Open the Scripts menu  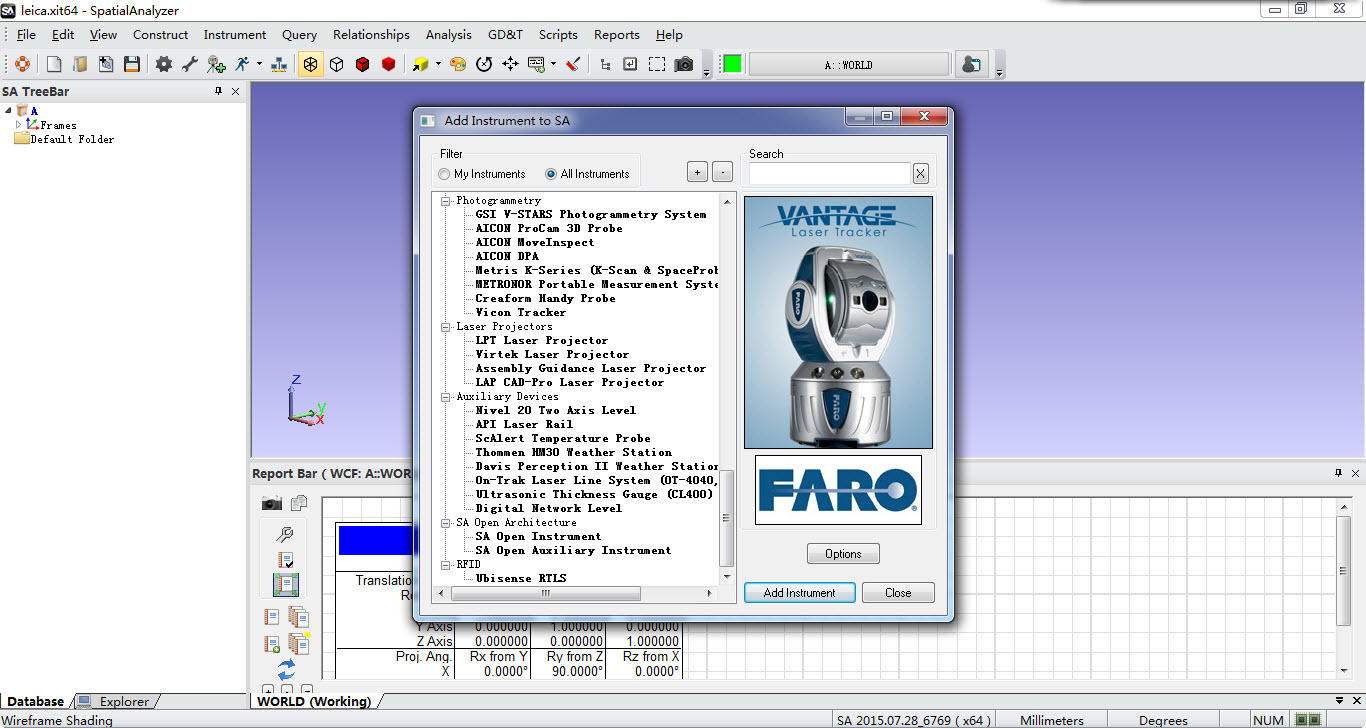pyautogui.click(x=558, y=34)
